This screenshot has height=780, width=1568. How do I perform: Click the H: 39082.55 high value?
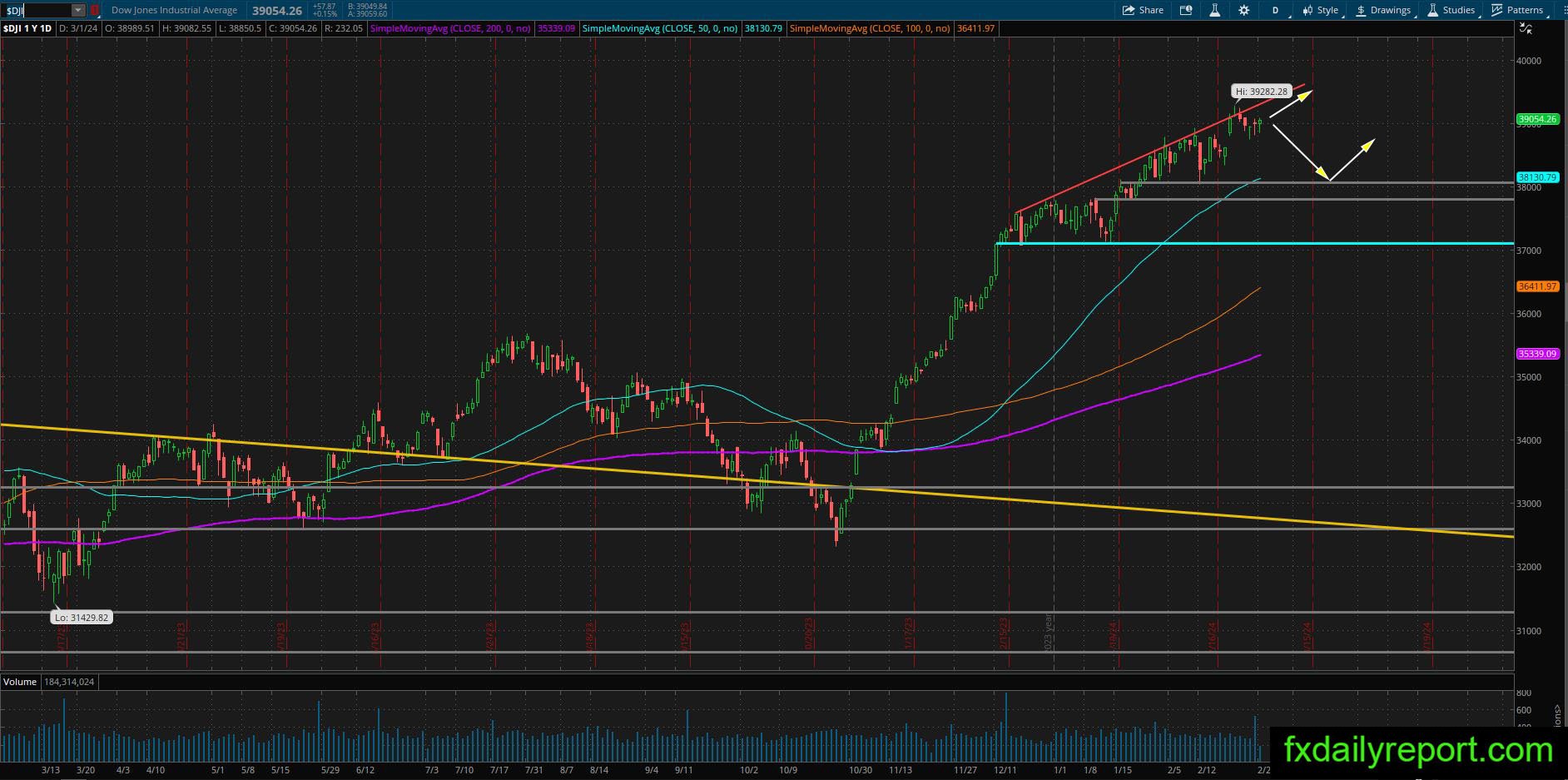pyautogui.click(x=186, y=28)
